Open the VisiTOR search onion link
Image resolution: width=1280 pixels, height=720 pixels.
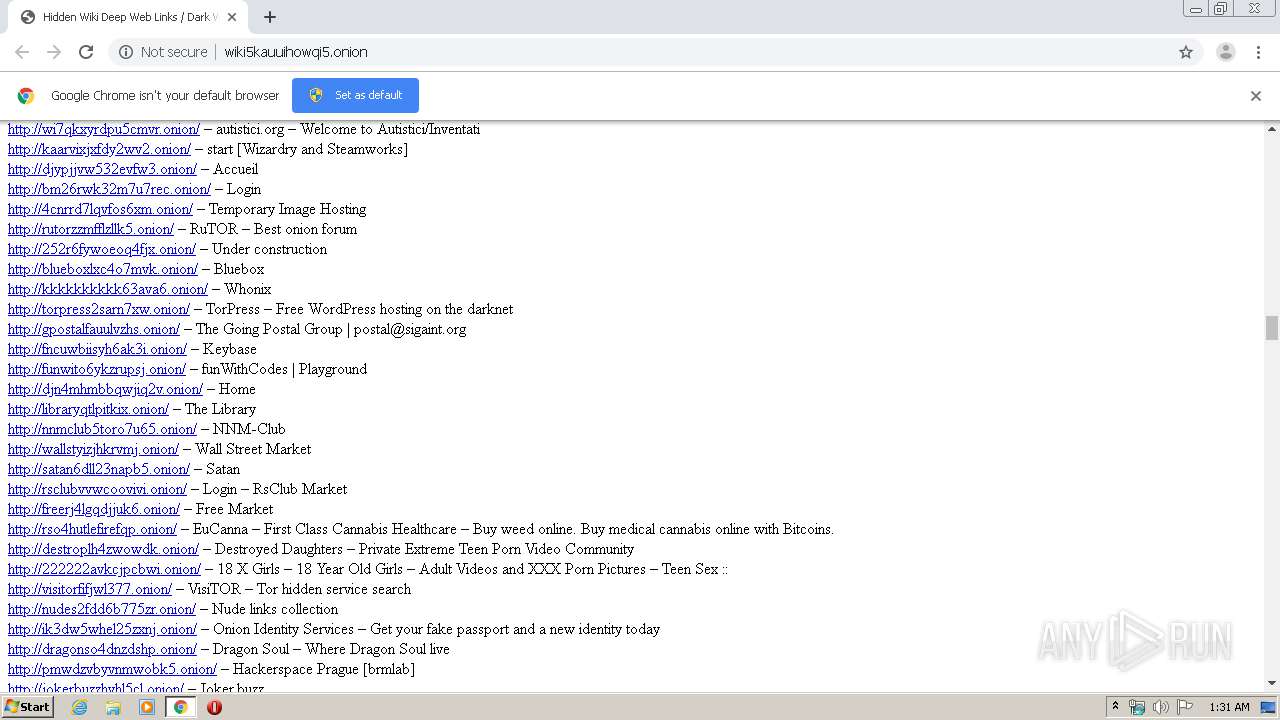click(90, 589)
